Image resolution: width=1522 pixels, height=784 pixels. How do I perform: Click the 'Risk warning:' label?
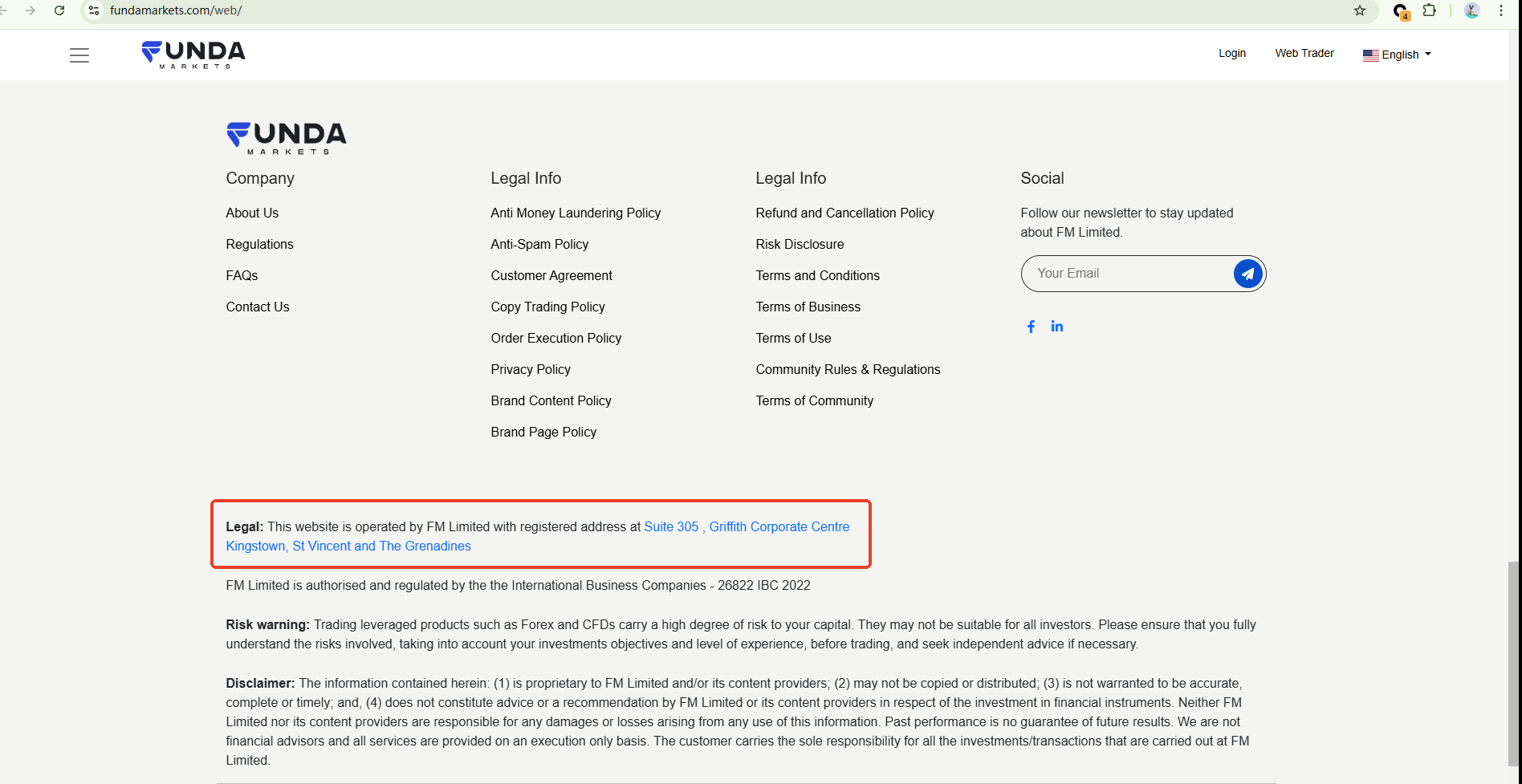(267, 624)
